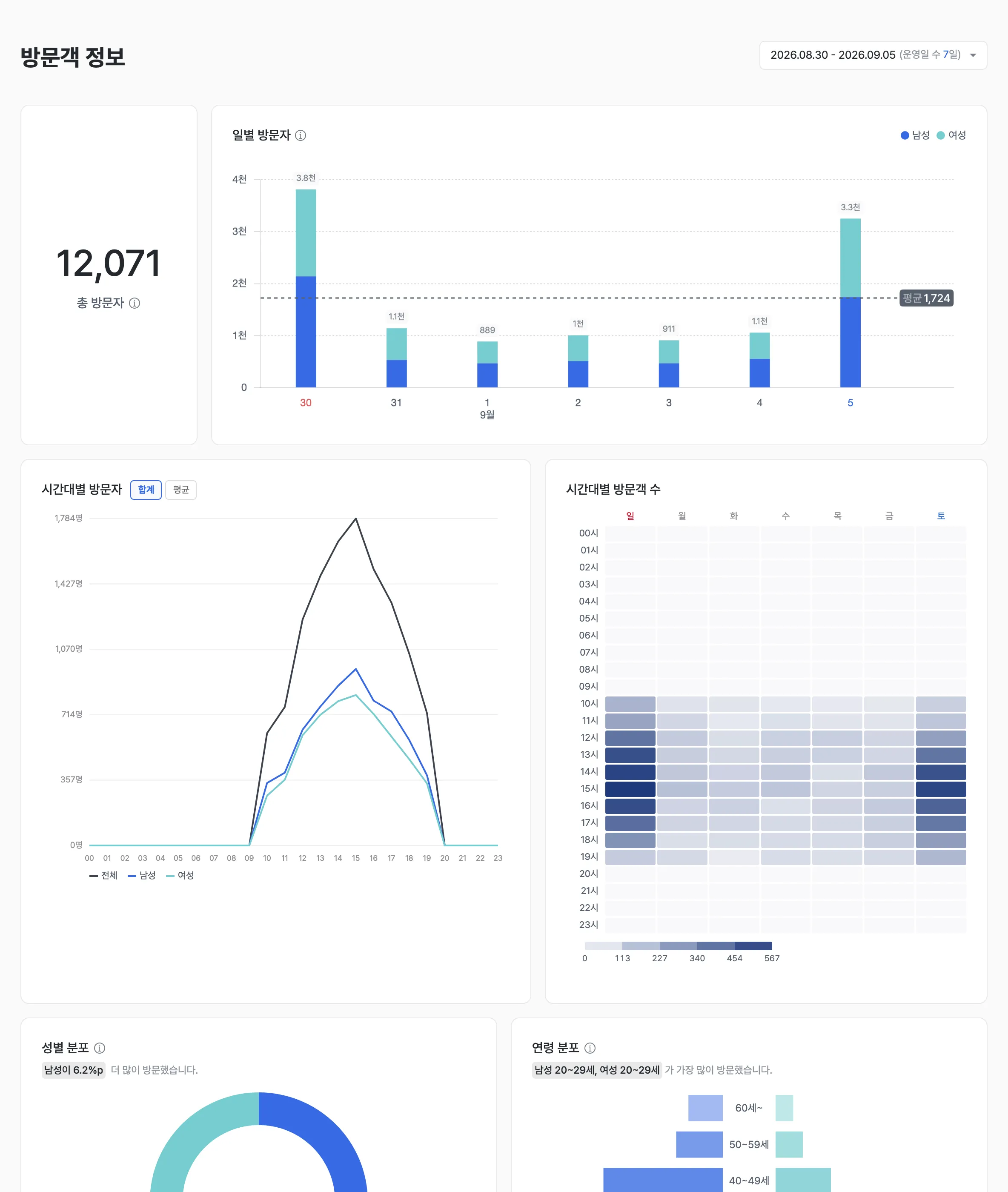Viewport: 1008px width, 1192px height.
Task: Click the bar for day 4
Action: pos(759,360)
